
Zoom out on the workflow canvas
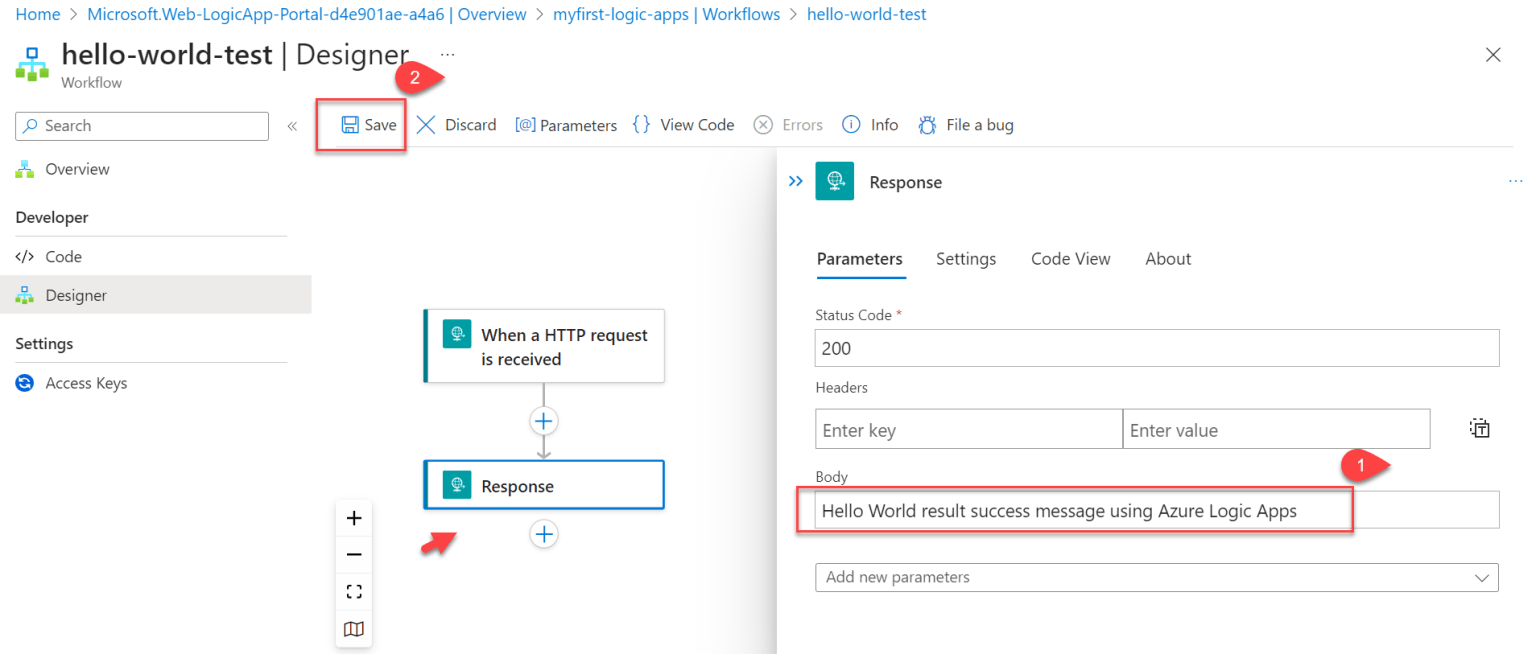coord(354,554)
